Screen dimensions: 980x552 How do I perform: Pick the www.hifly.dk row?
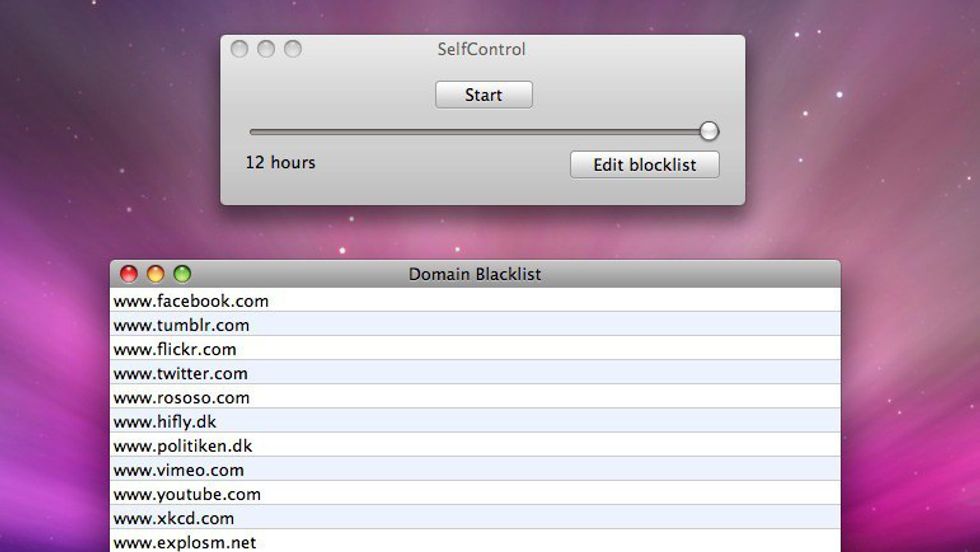click(x=165, y=421)
